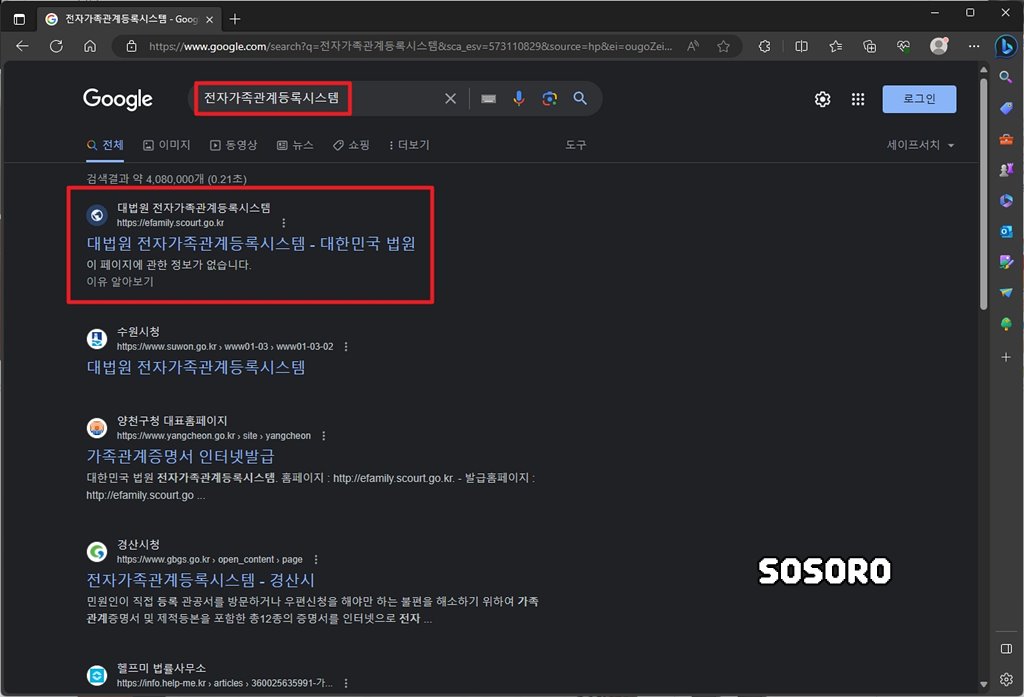Open browser extensions menu
Viewport: 1024px width, 697px height.
pos(765,46)
